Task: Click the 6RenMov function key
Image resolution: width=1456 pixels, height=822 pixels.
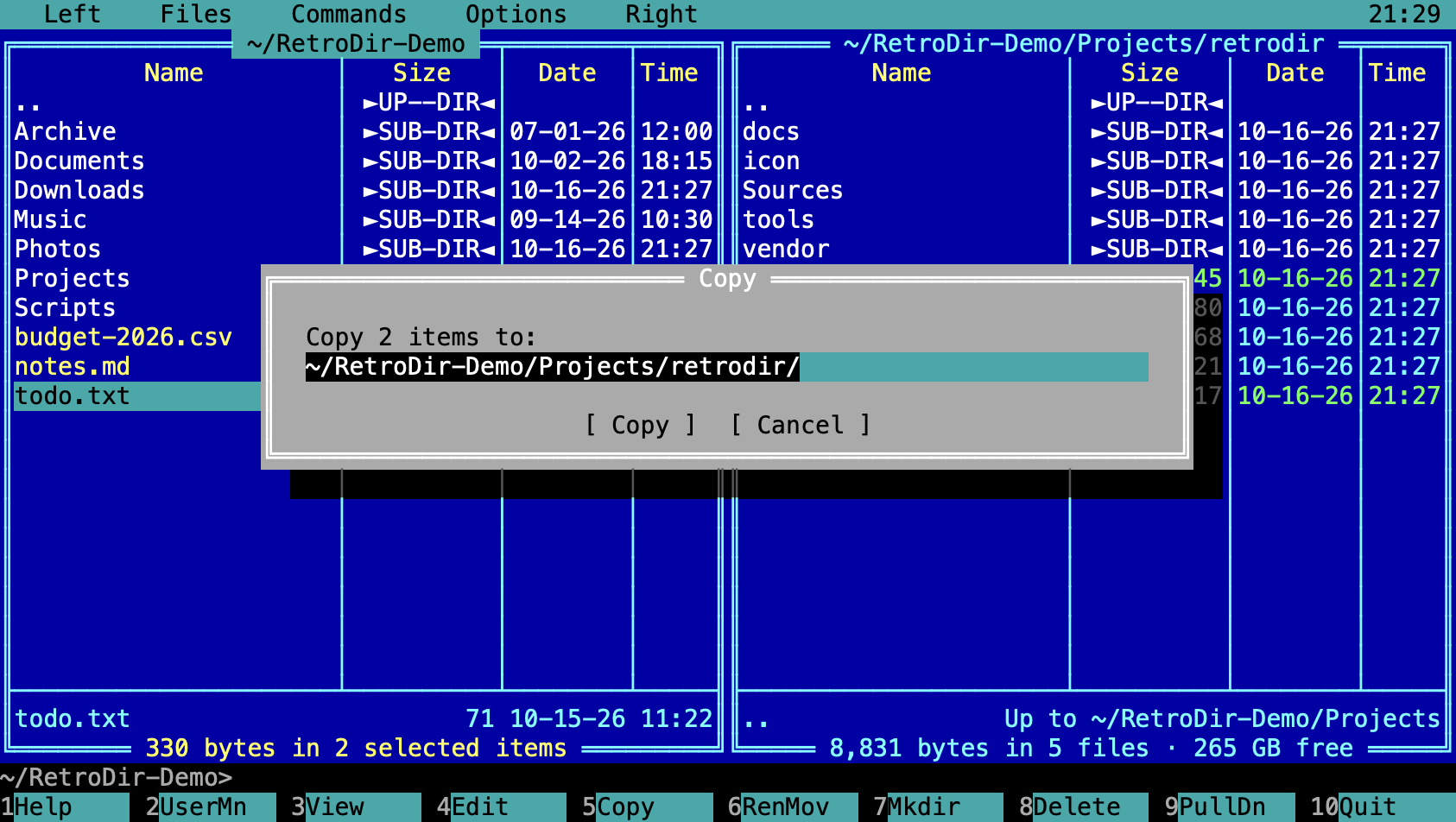Action: point(793,806)
